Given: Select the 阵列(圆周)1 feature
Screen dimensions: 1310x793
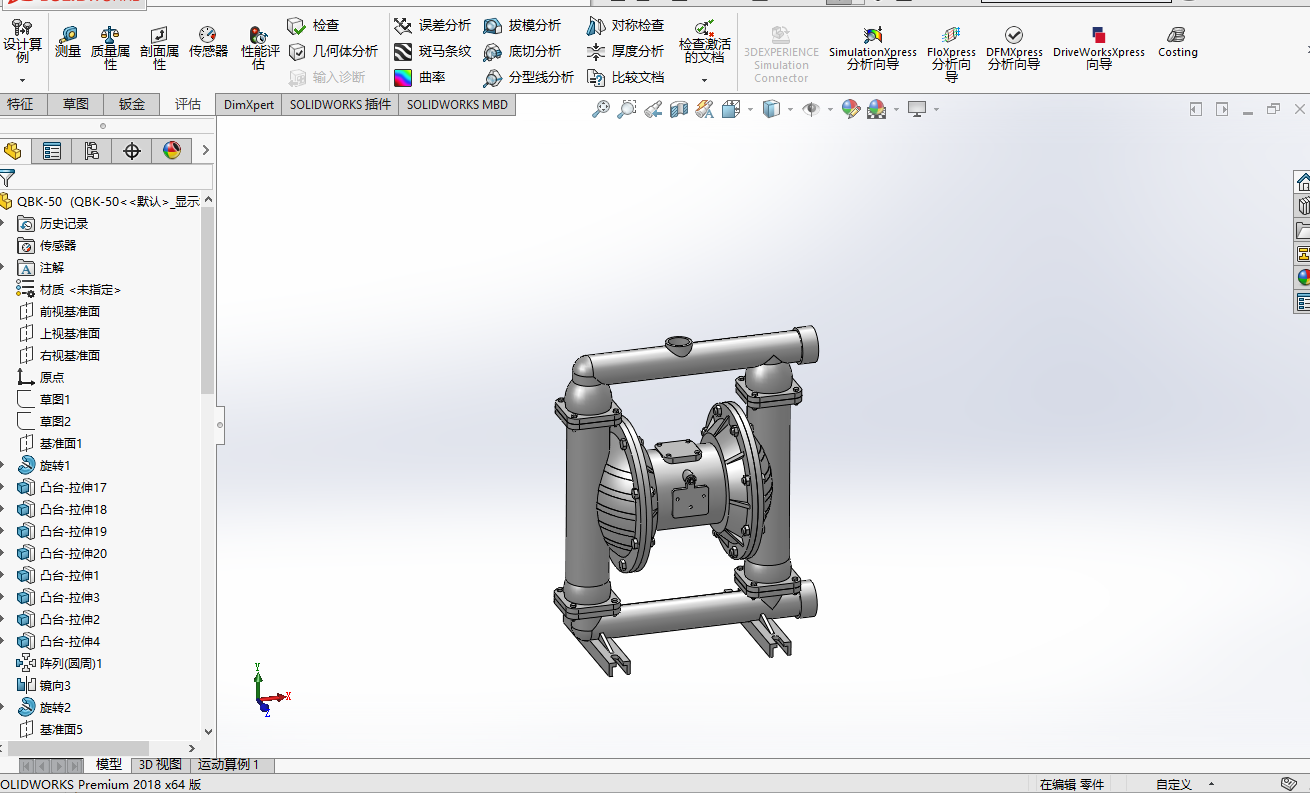Looking at the screenshot, I should click(60, 664).
